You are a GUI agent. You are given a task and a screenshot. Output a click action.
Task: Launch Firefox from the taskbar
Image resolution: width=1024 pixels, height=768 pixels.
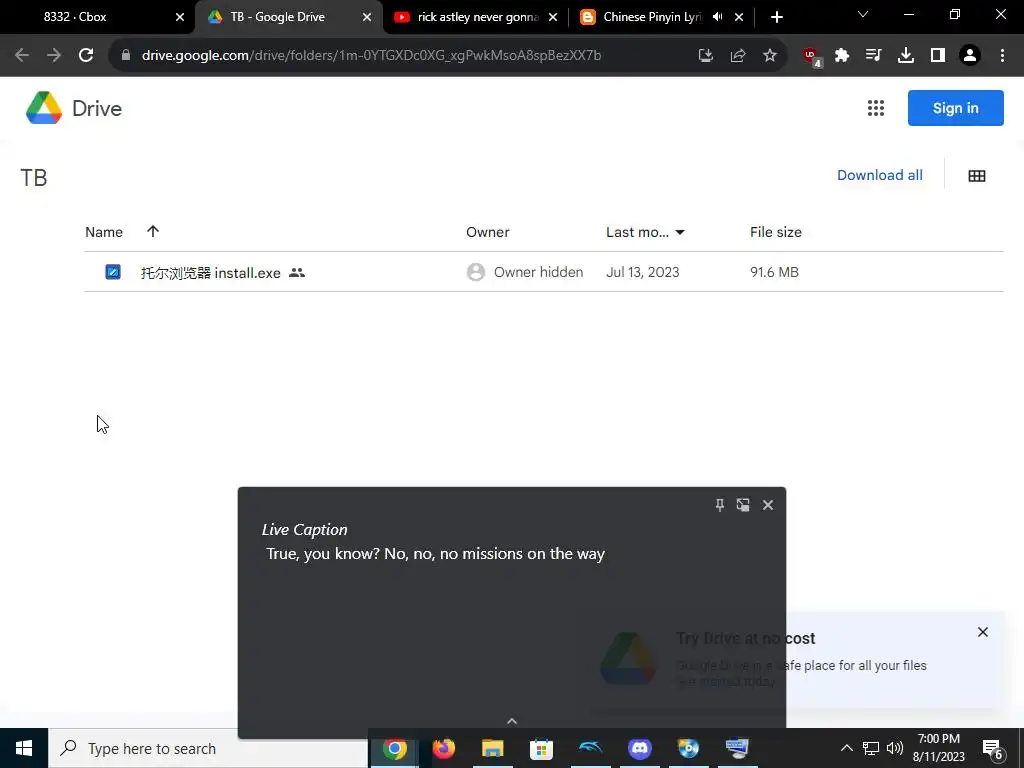click(443, 748)
